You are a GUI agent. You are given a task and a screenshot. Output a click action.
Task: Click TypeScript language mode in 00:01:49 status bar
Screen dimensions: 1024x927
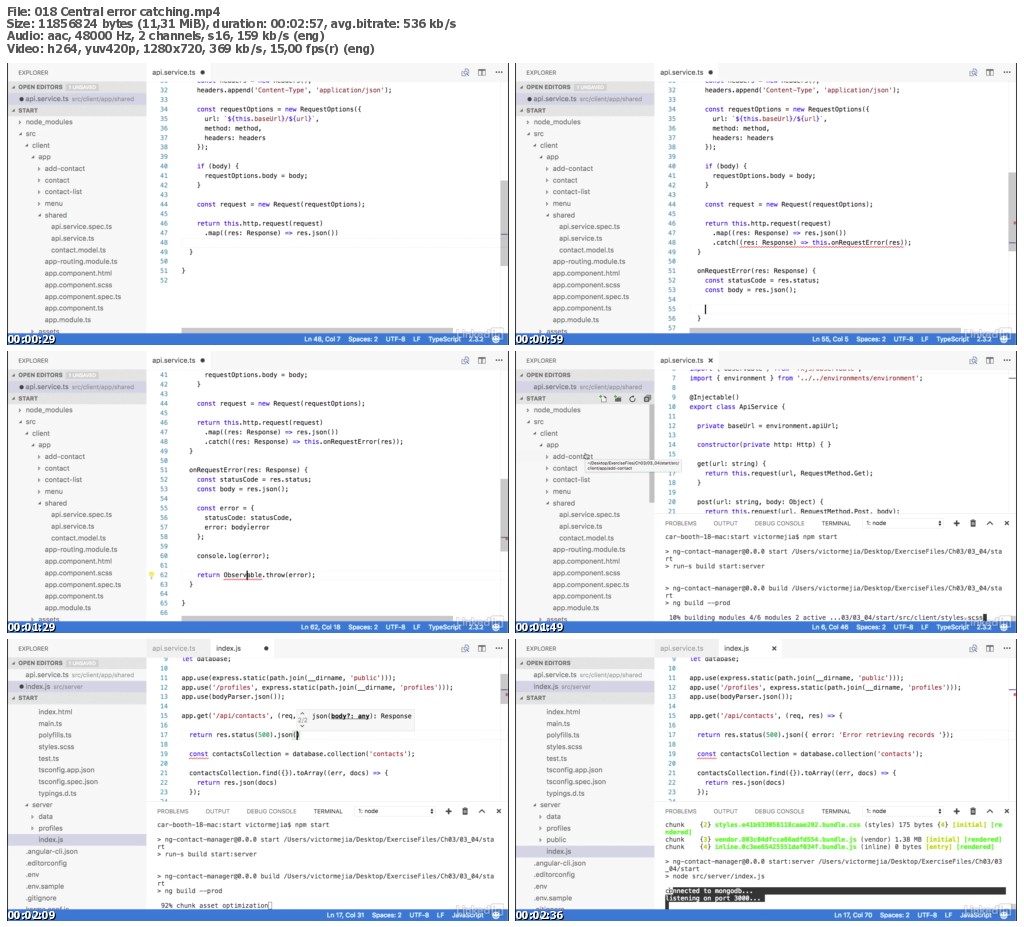[953, 627]
